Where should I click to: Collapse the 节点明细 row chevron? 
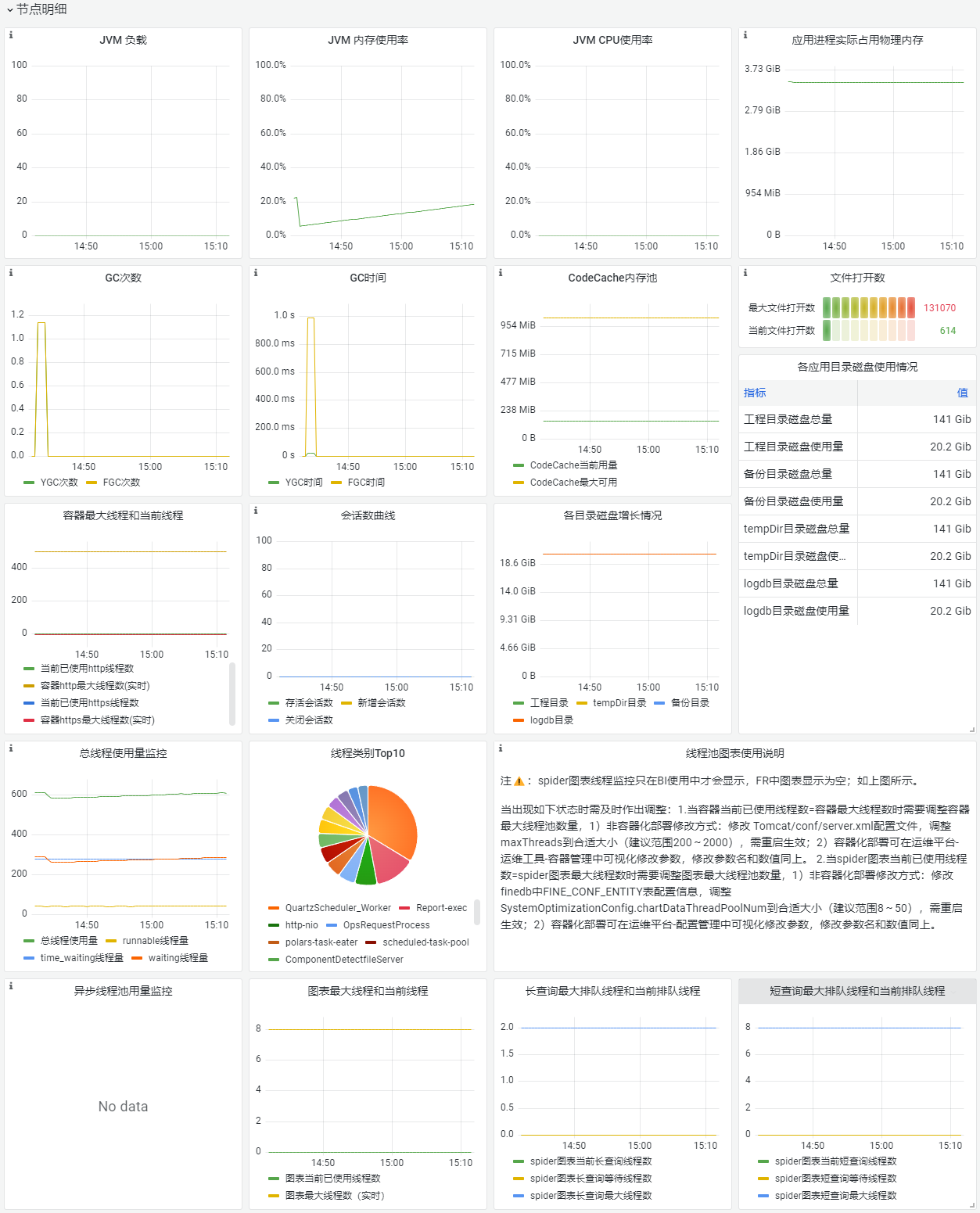coord(9,10)
